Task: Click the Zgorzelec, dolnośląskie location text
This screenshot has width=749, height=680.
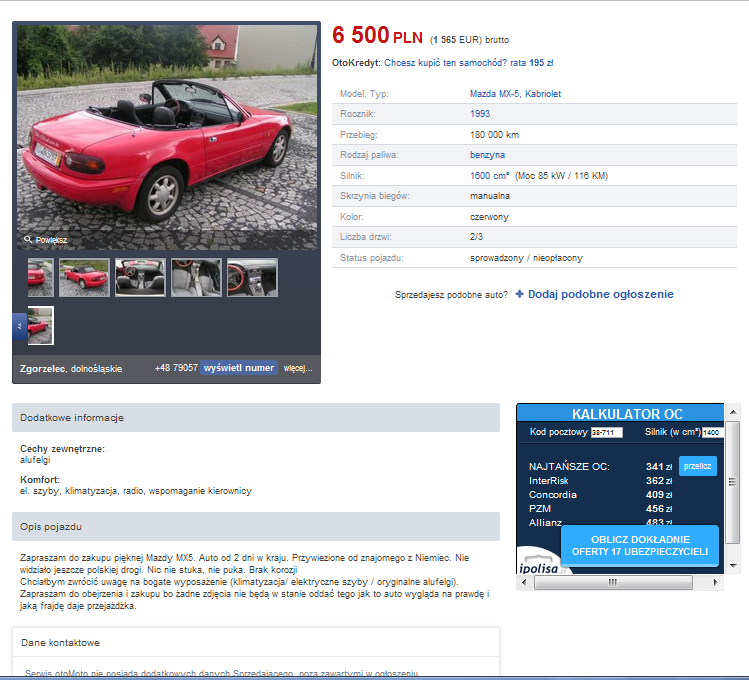Action: point(71,369)
